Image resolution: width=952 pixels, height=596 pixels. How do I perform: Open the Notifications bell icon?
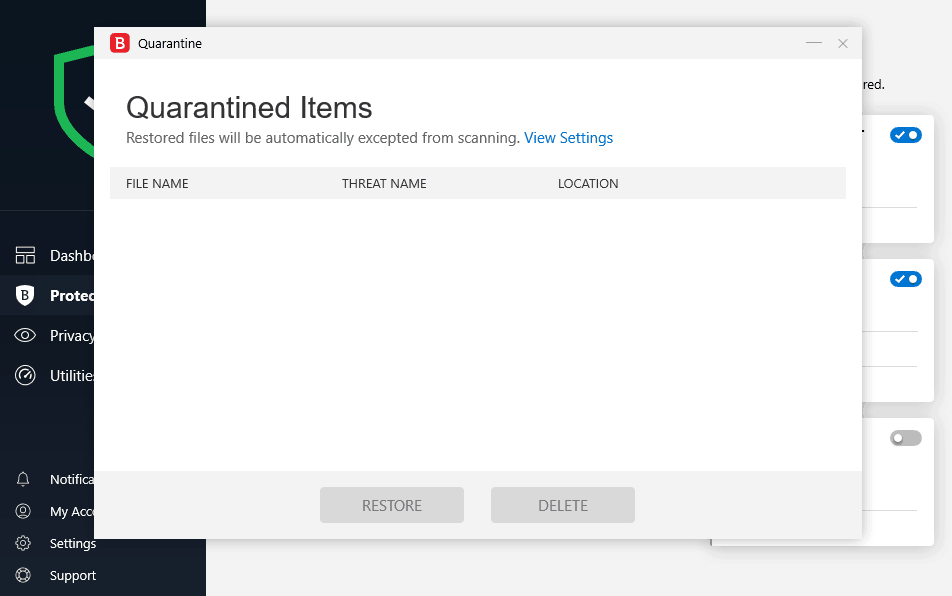[x=25, y=479]
